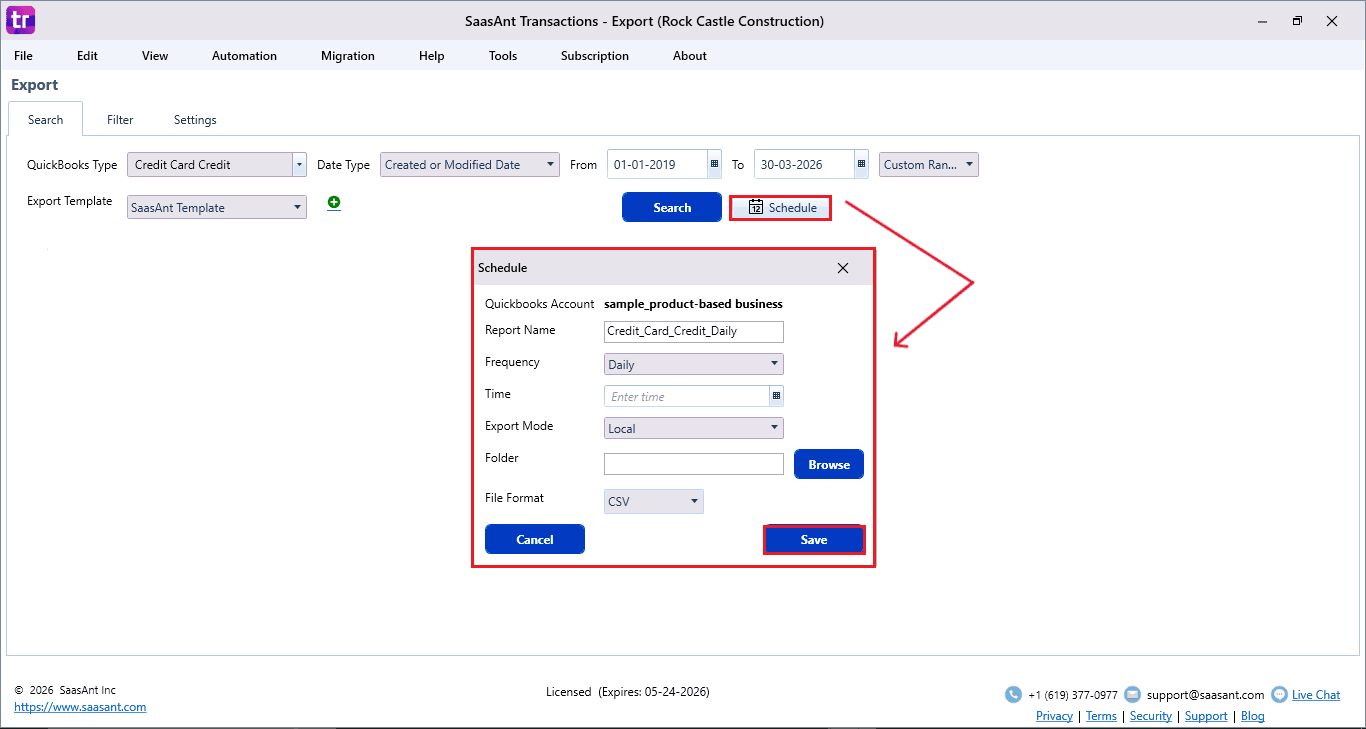Switch to the Settings tab
The width and height of the screenshot is (1366, 729).
195,120
